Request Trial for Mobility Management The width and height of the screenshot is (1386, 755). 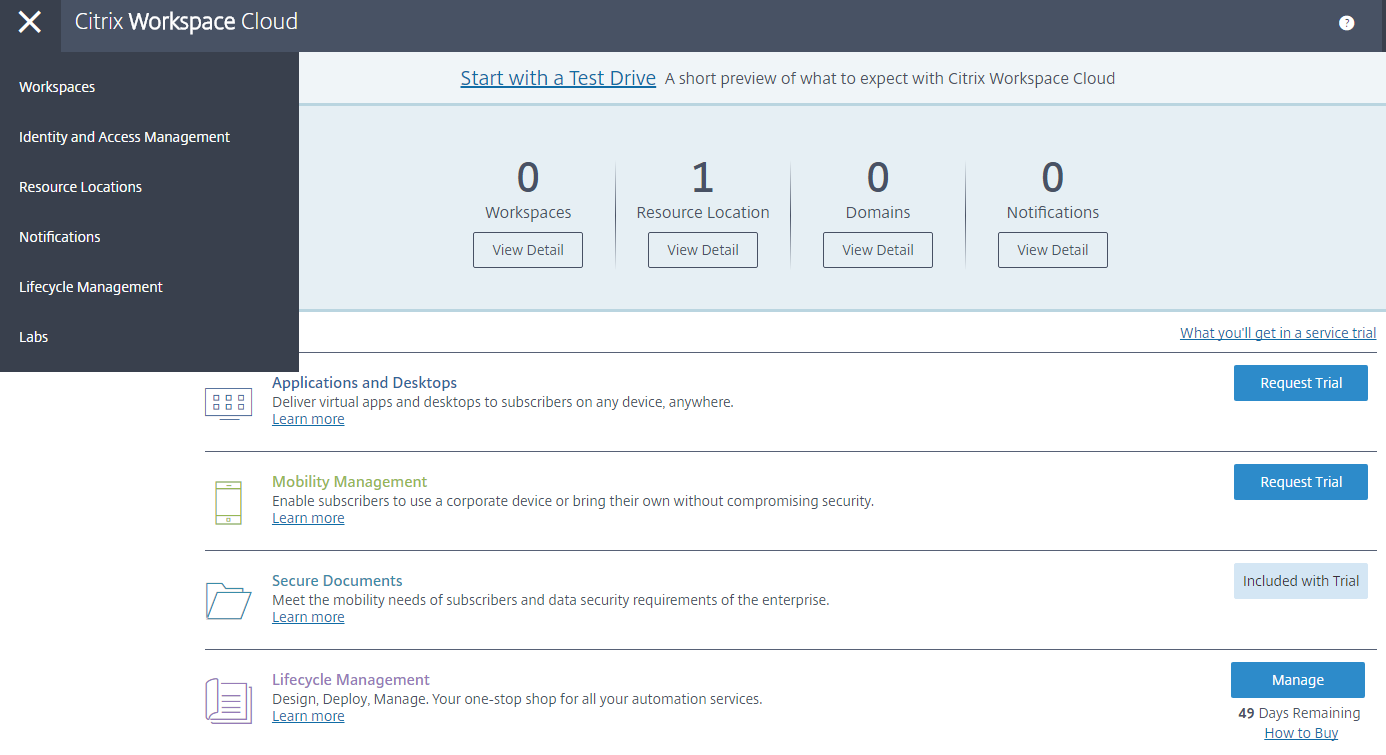pos(1300,482)
